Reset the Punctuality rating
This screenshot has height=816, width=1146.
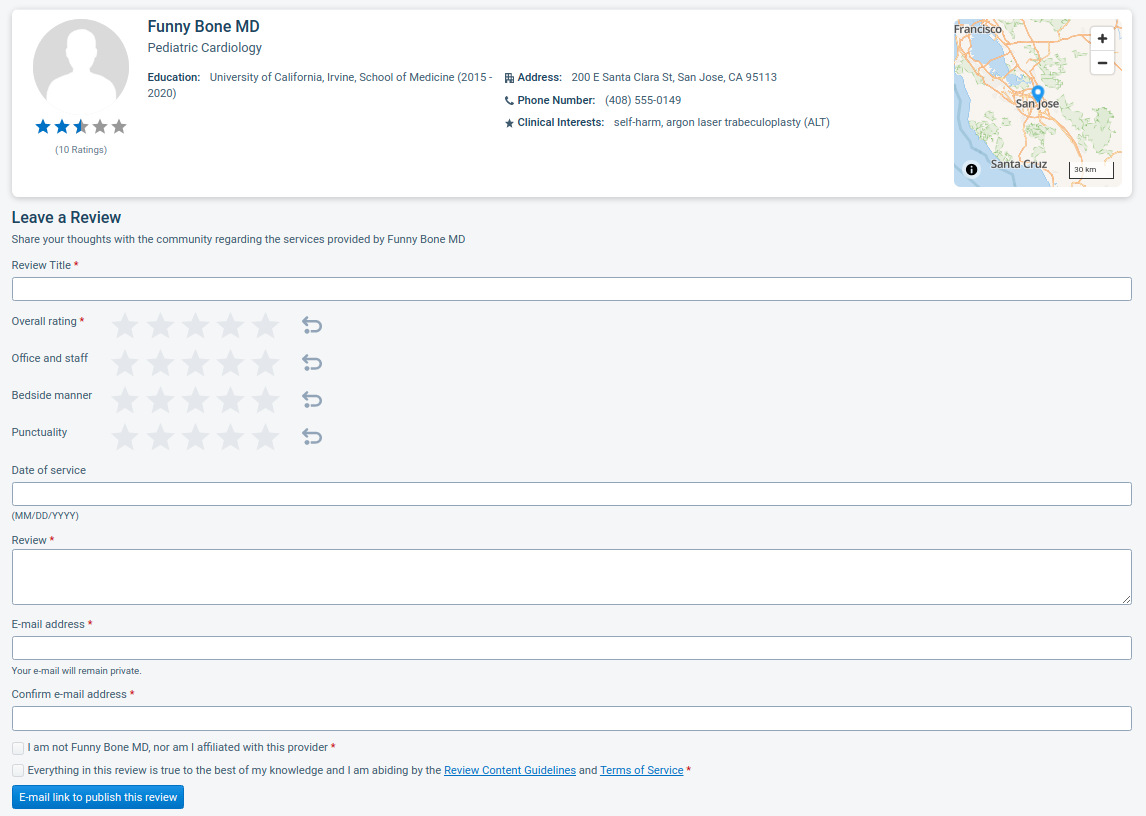pyautogui.click(x=311, y=436)
